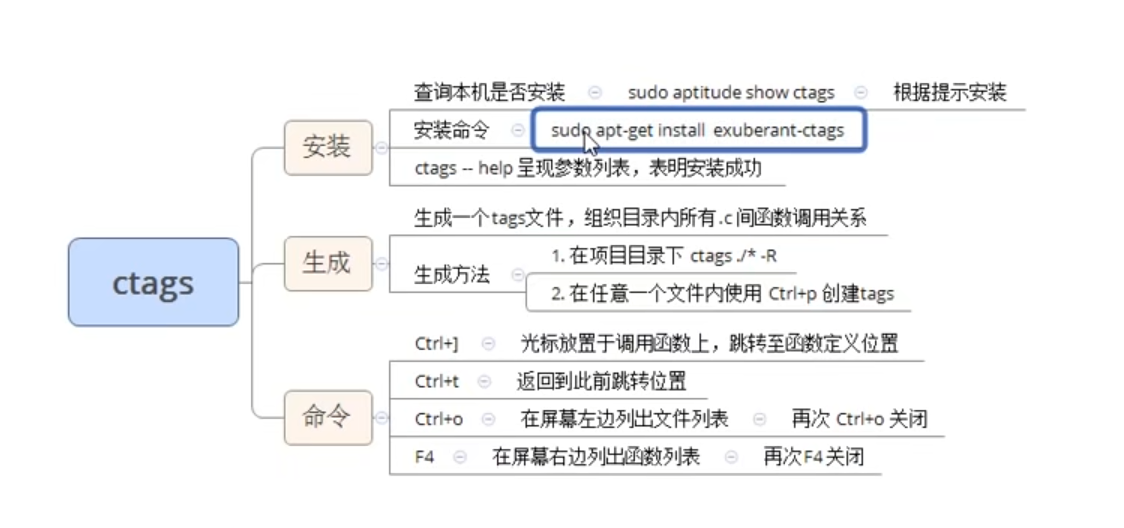This screenshot has width=1124, height=528.
Task: Collapse the 生成方法 subtopic toggle
Action: 518,275
